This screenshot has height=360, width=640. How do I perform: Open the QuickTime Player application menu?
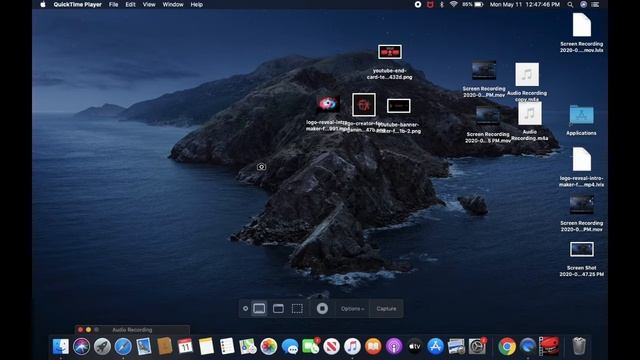point(78,4)
